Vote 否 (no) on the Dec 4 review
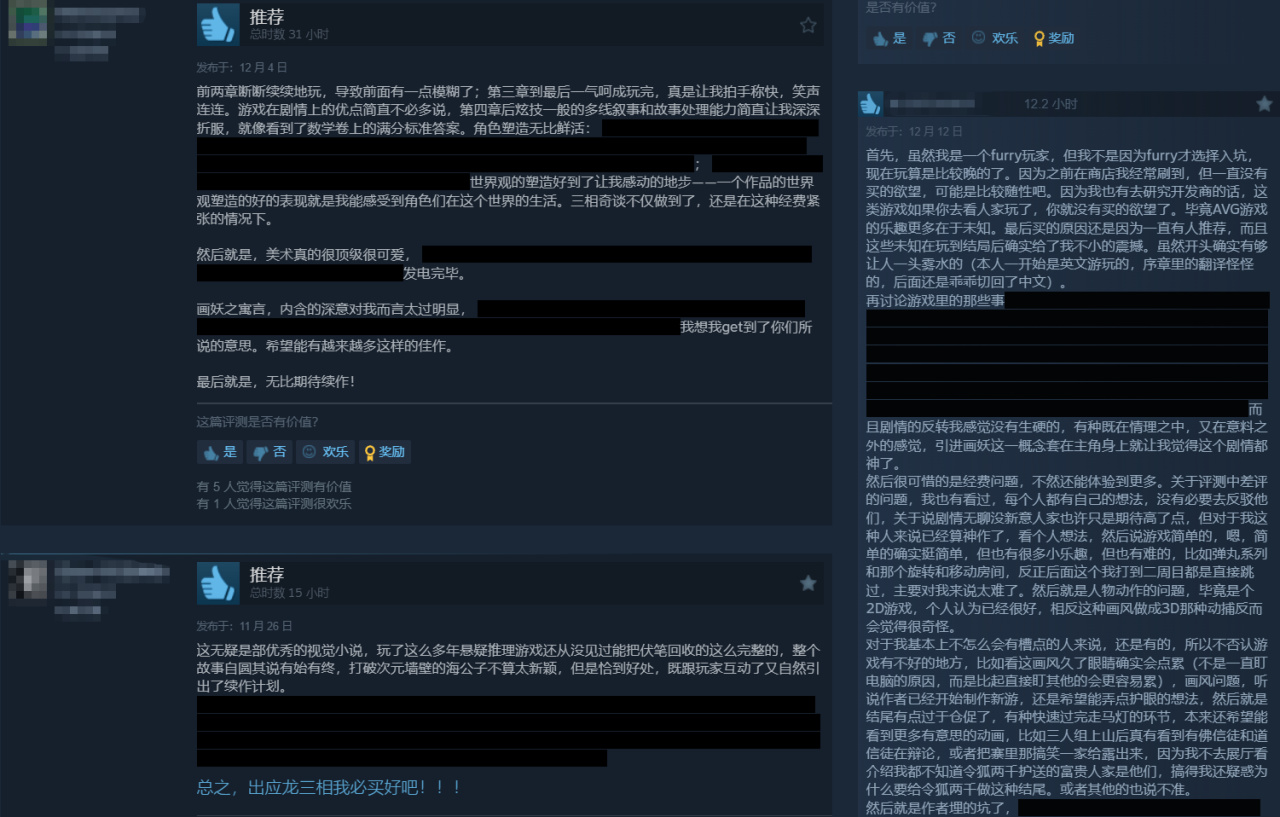The height and width of the screenshot is (817, 1280). coord(269,452)
